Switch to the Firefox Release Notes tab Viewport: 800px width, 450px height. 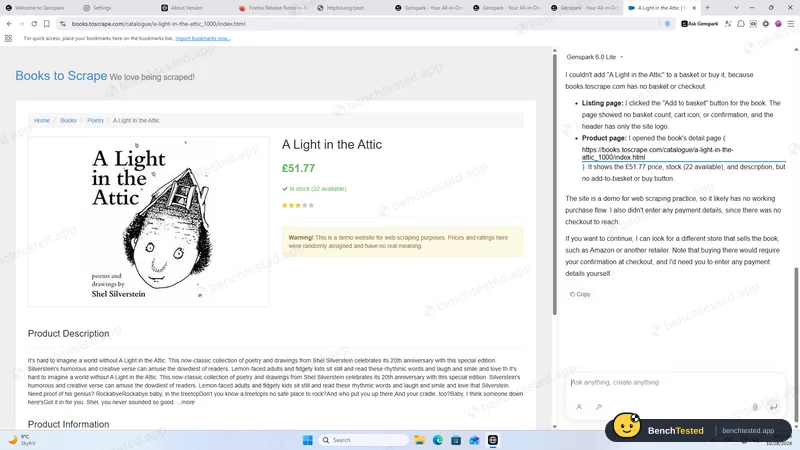pos(272,8)
